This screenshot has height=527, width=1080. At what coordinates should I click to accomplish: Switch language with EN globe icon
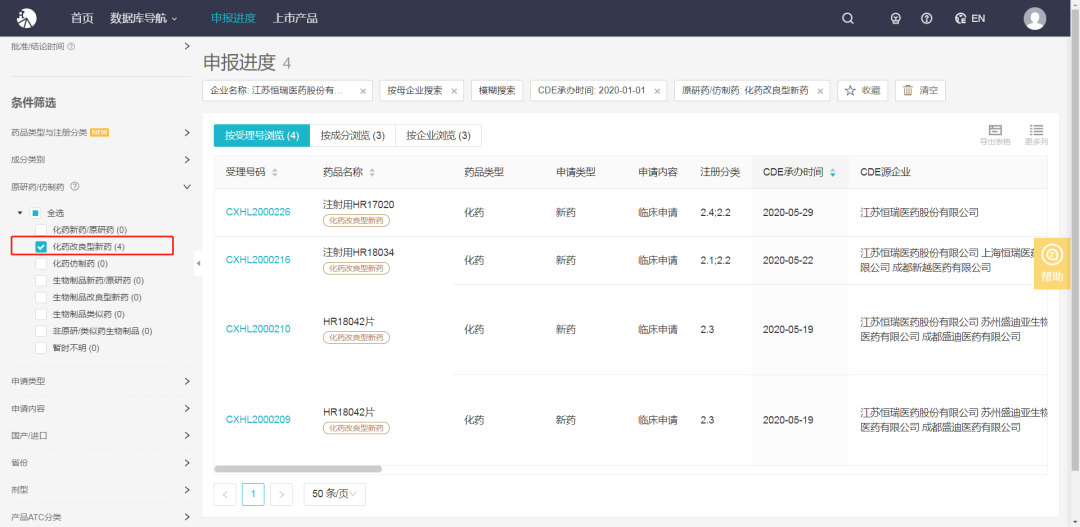click(970, 19)
